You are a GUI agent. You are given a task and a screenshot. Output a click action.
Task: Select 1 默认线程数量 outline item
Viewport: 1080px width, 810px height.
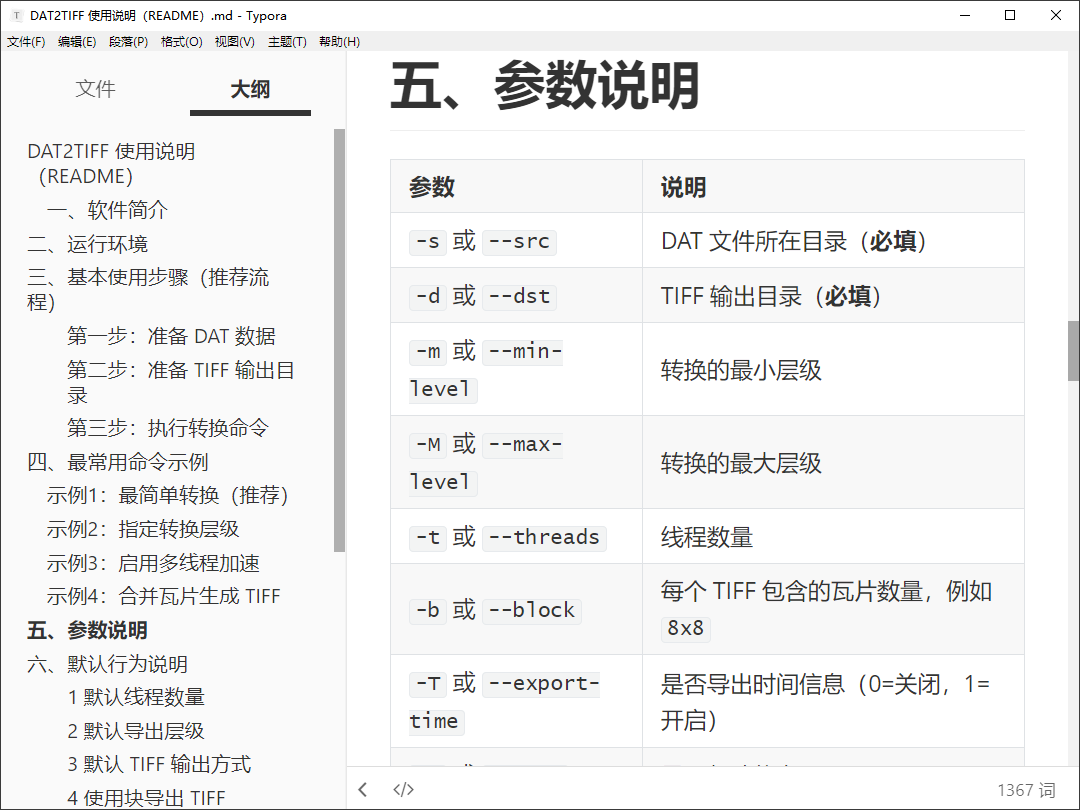pos(136,697)
